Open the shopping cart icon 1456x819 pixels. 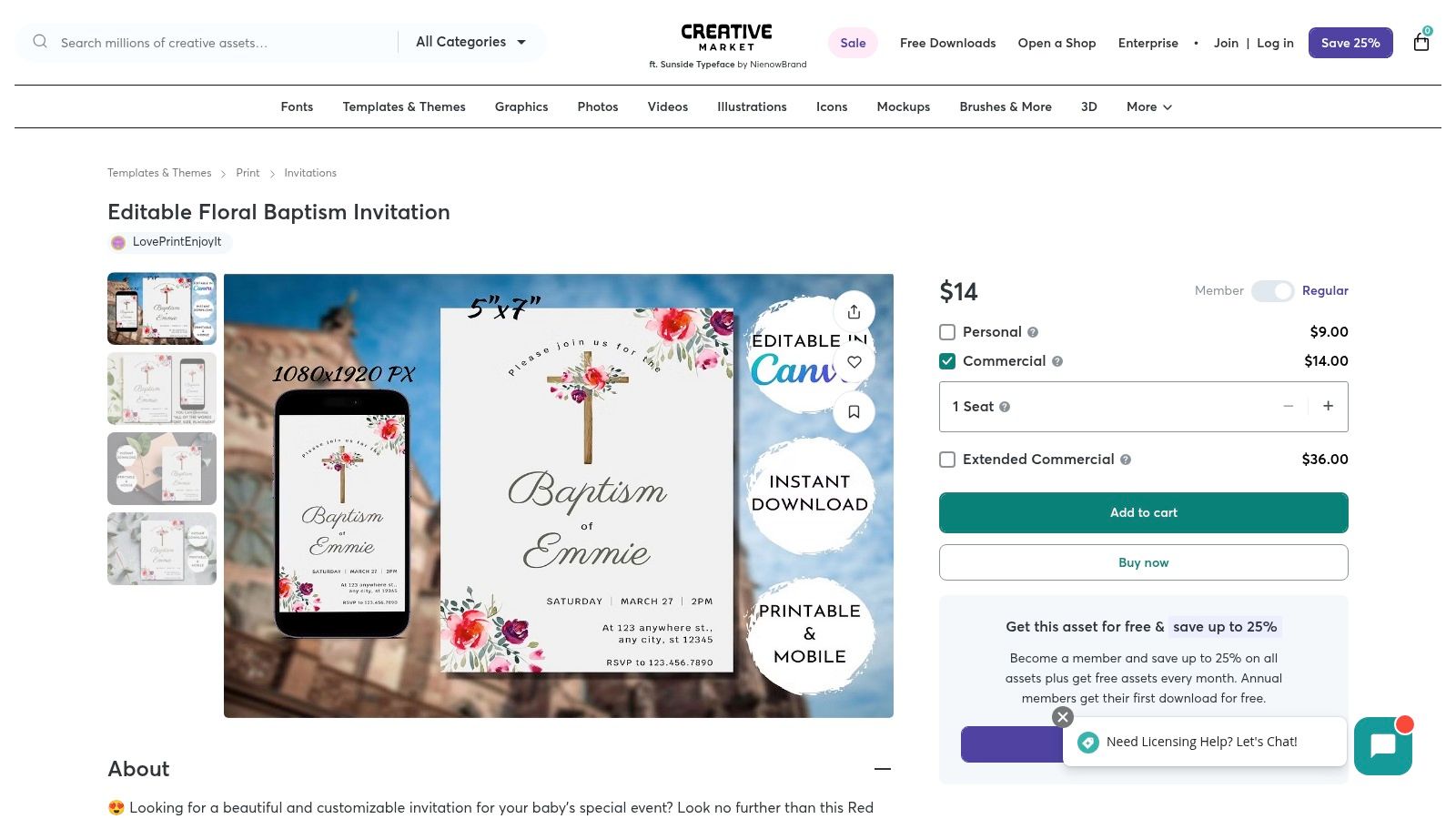pos(1421,42)
